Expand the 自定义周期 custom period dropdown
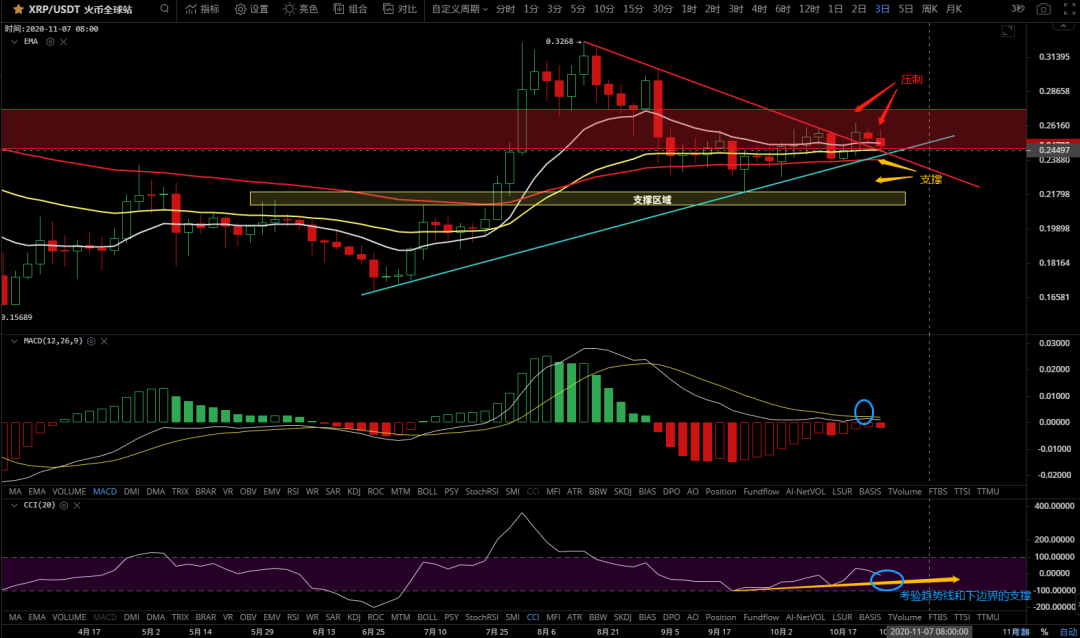Viewport: 1080px width, 638px height. point(459,9)
